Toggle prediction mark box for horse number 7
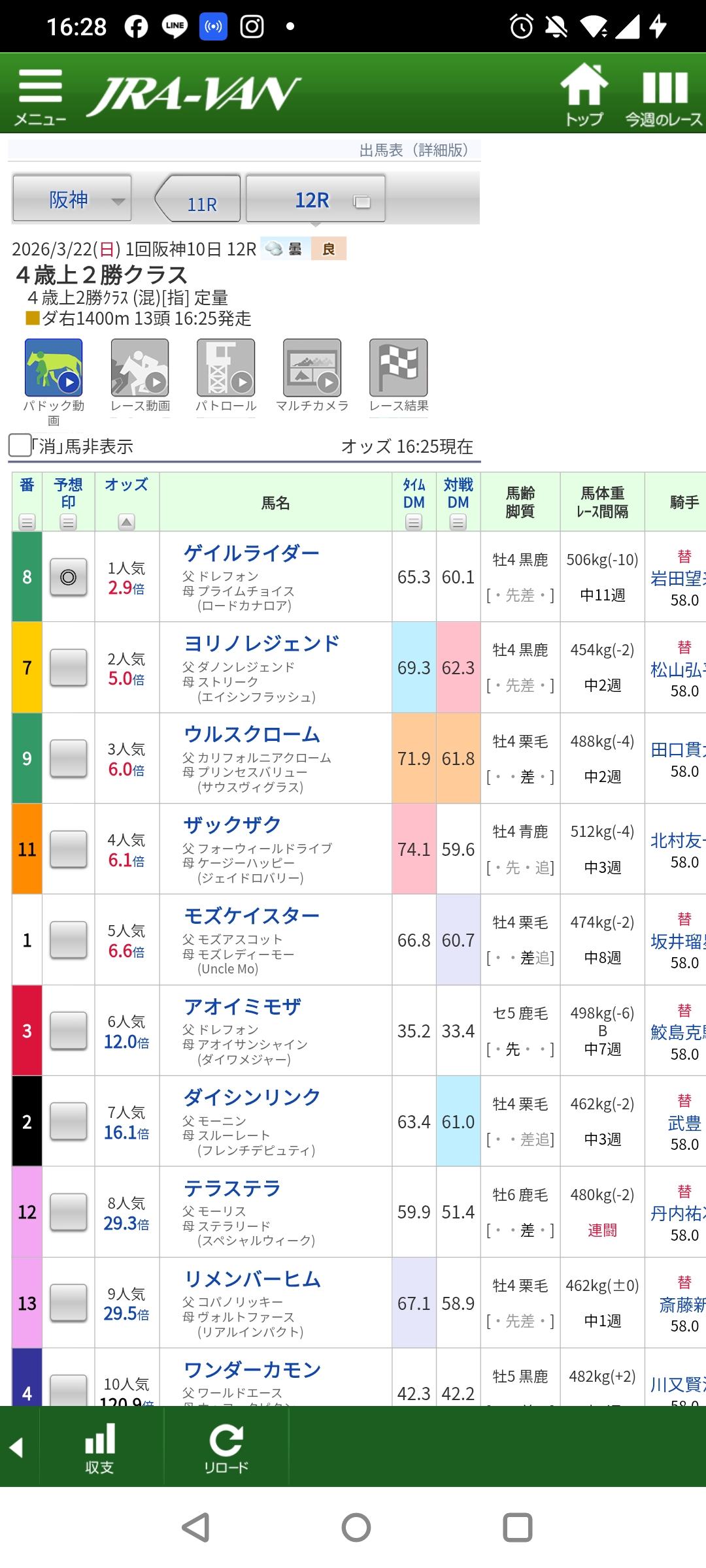 pyautogui.click(x=69, y=668)
